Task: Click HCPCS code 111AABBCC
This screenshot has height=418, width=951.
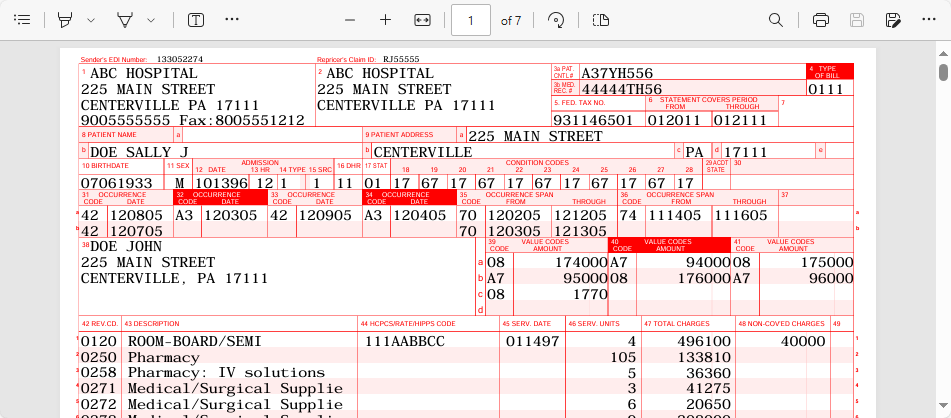Action: point(405,342)
